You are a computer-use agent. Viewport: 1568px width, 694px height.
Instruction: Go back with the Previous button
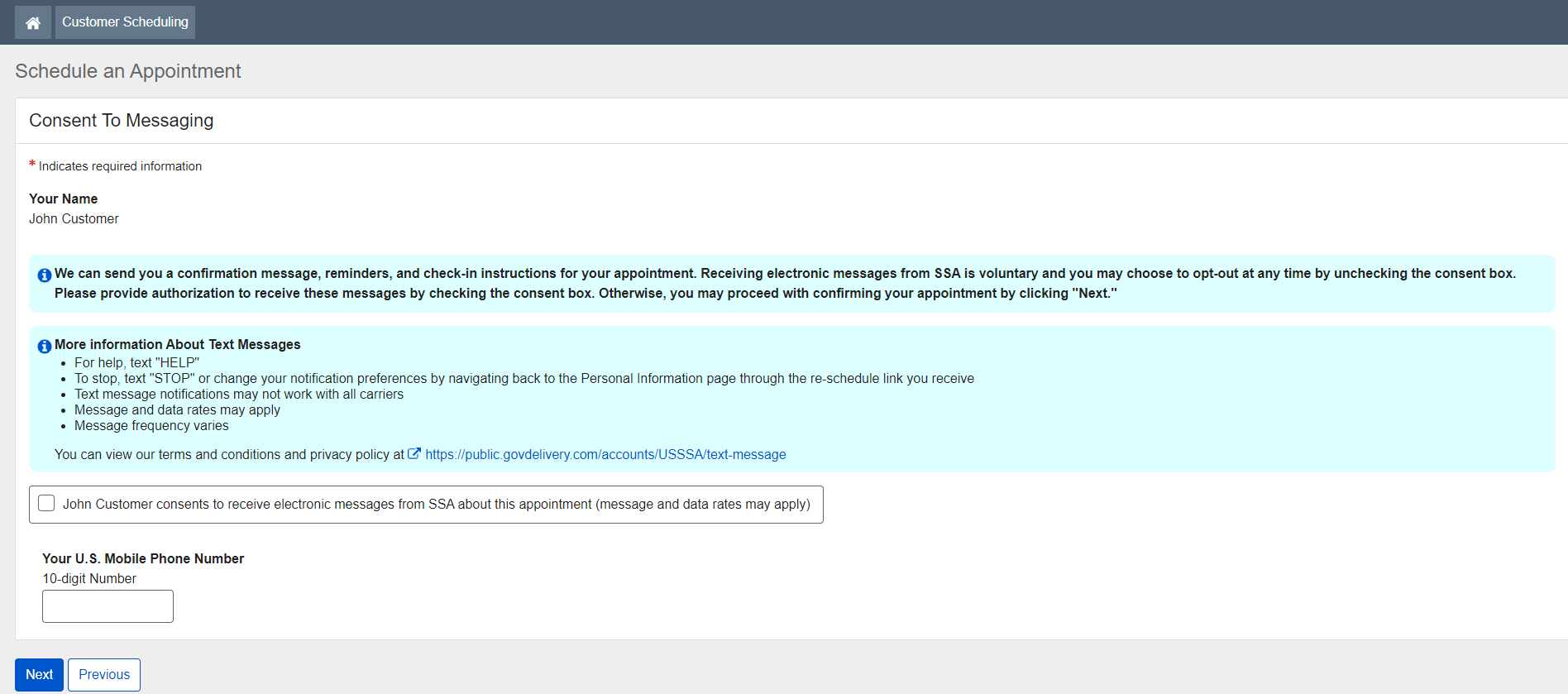tap(104, 675)
